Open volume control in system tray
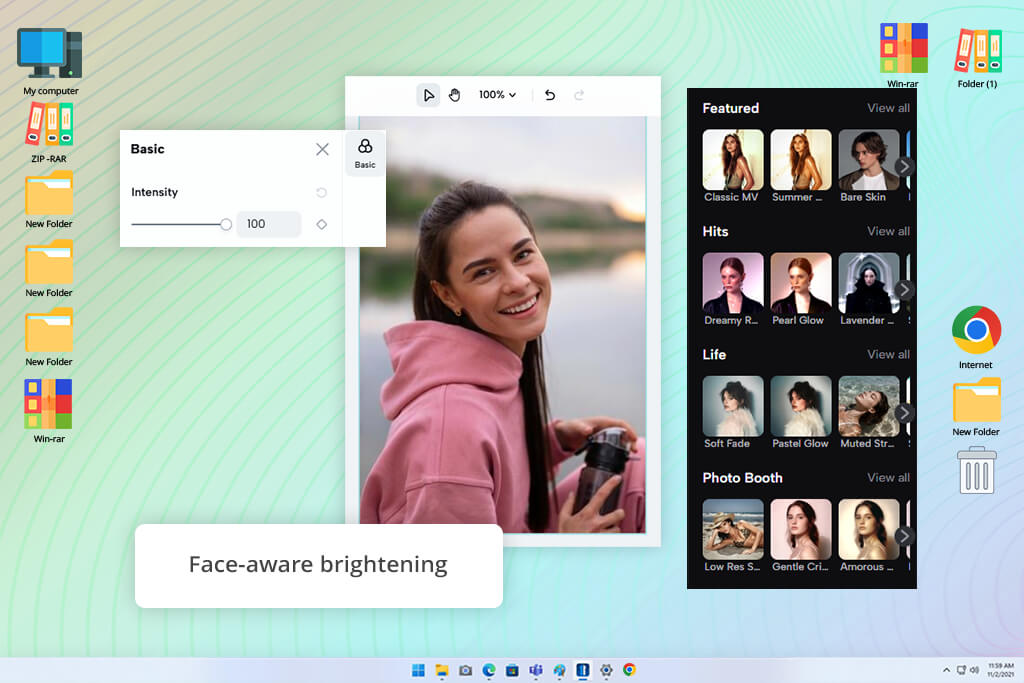Screen dimensions: 1024x683 974,670
